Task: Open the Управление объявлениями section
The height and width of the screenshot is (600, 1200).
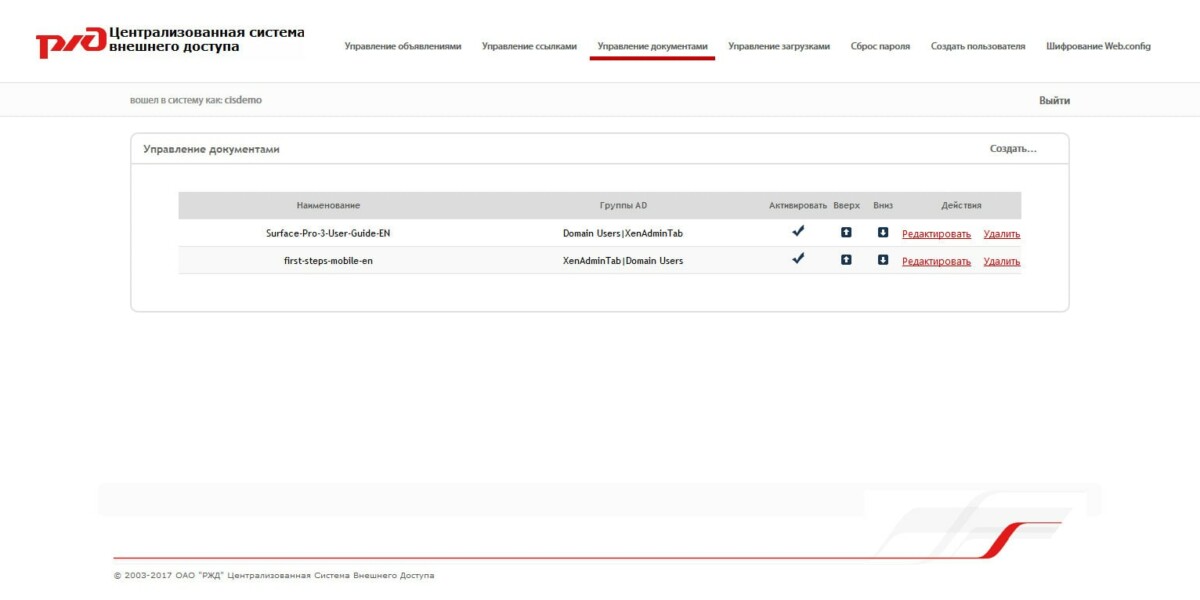Action: coord(404,45)
